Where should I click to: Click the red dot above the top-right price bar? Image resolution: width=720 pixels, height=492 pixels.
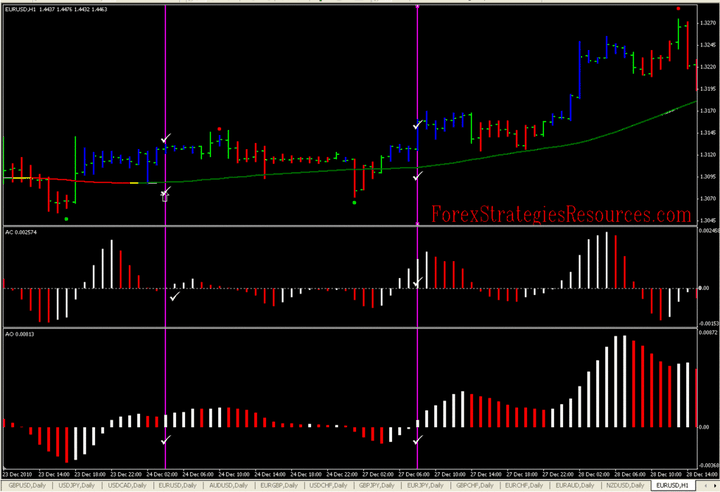(x=678, y=9)
